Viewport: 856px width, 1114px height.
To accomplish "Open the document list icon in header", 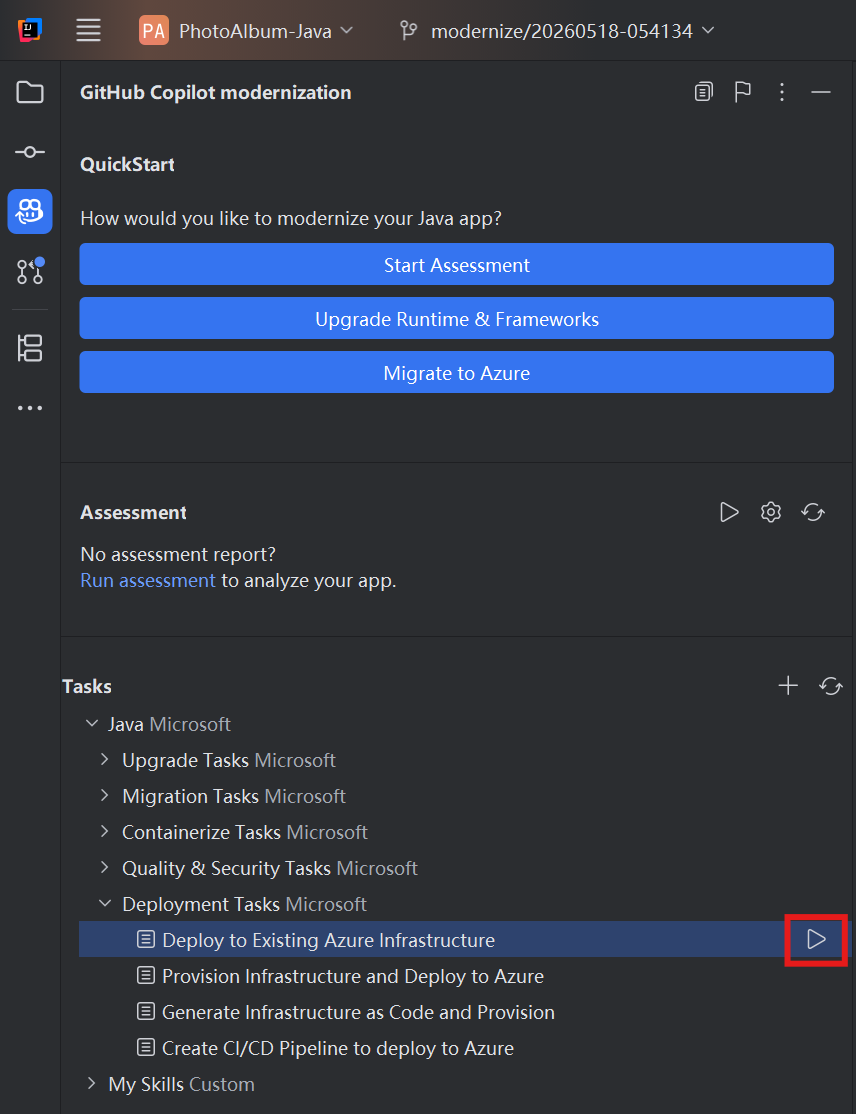I will click(x=703, y=92).
